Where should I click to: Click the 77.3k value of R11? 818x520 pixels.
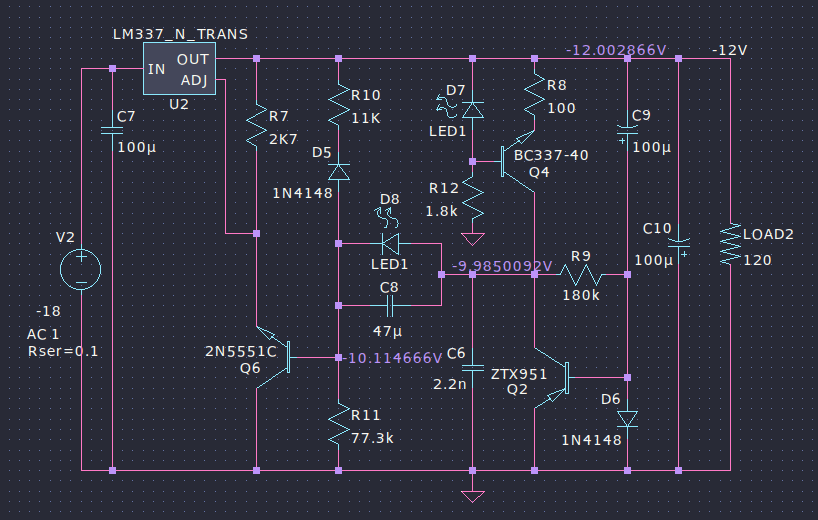pyautogui.click(x=372, y=438)
